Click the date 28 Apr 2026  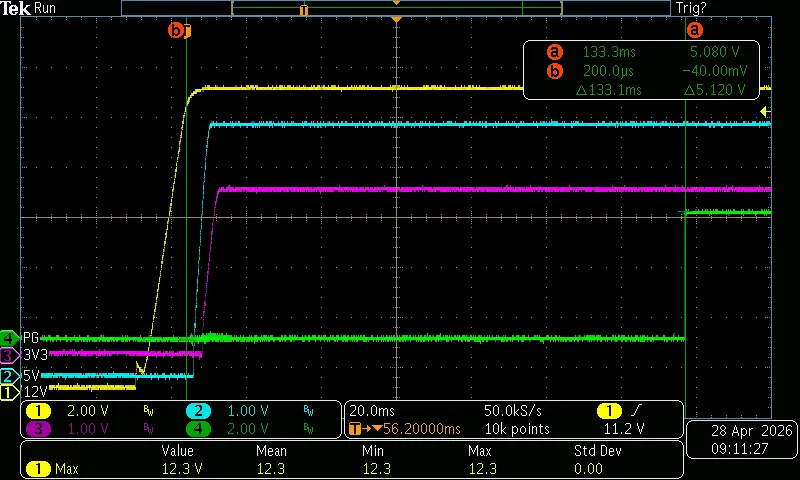click(x=752, y=431)
